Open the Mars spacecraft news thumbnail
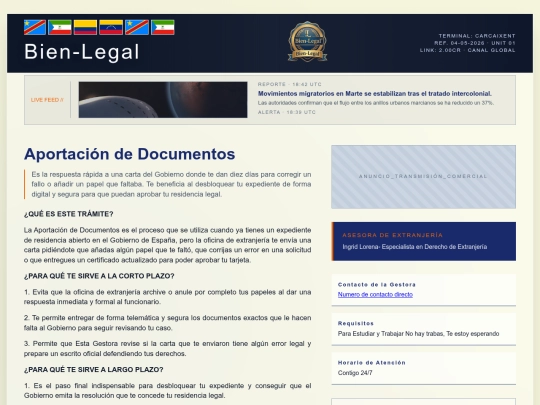 click(163, 100)
